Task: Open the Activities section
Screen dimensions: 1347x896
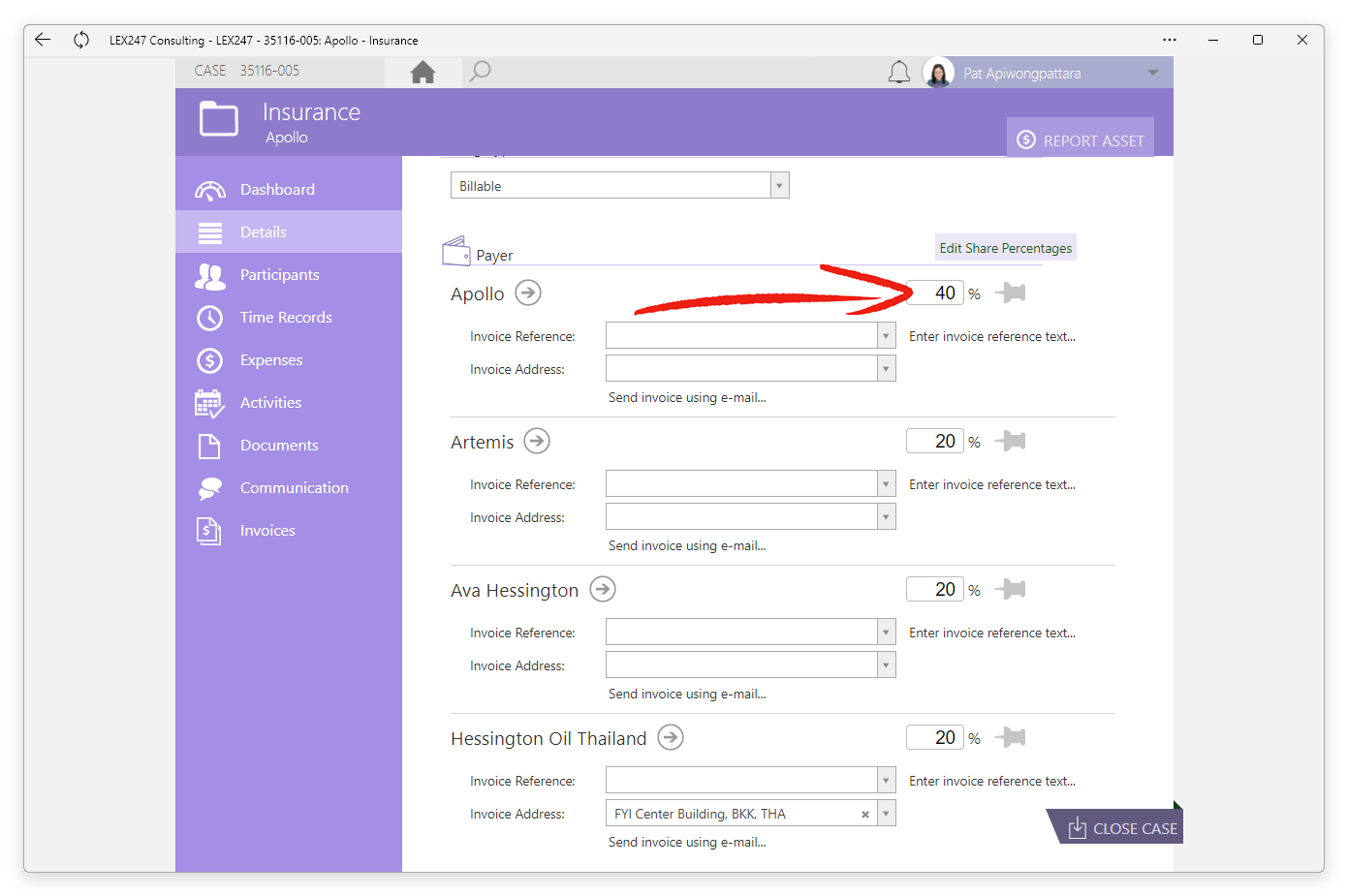Action: [289, 403]
